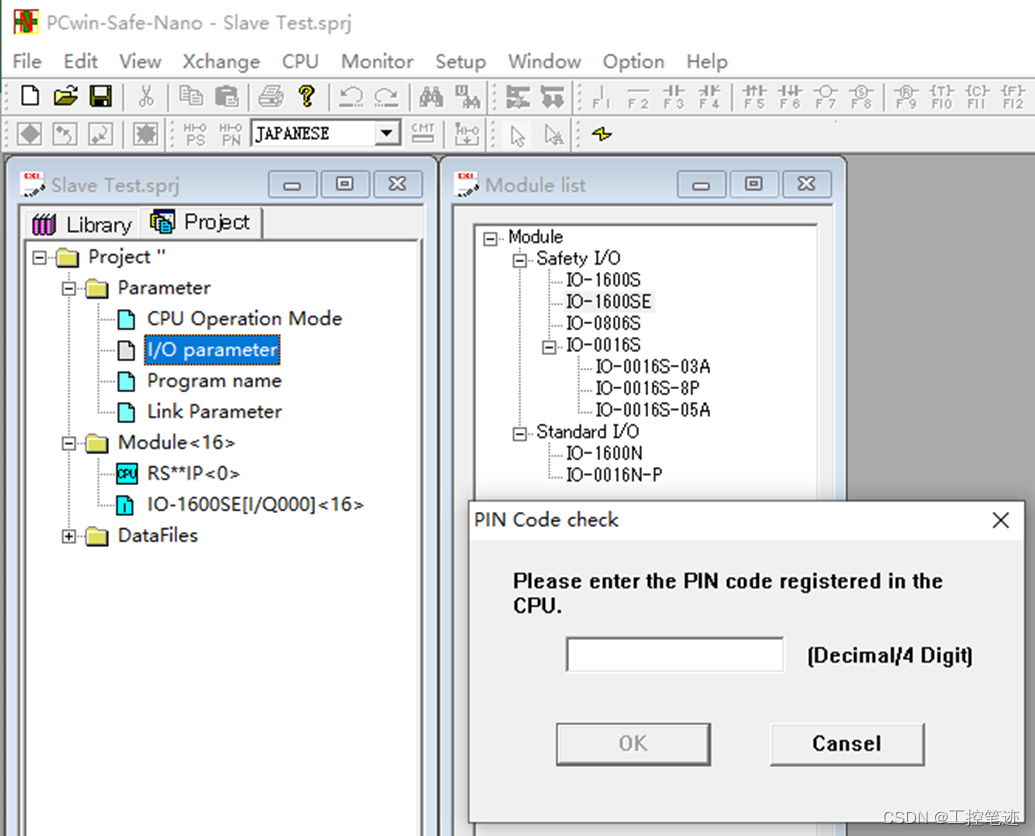Click the PIN code entry field
The image size is (1035, 836).
pyautogui.click(x=674, y=654)
